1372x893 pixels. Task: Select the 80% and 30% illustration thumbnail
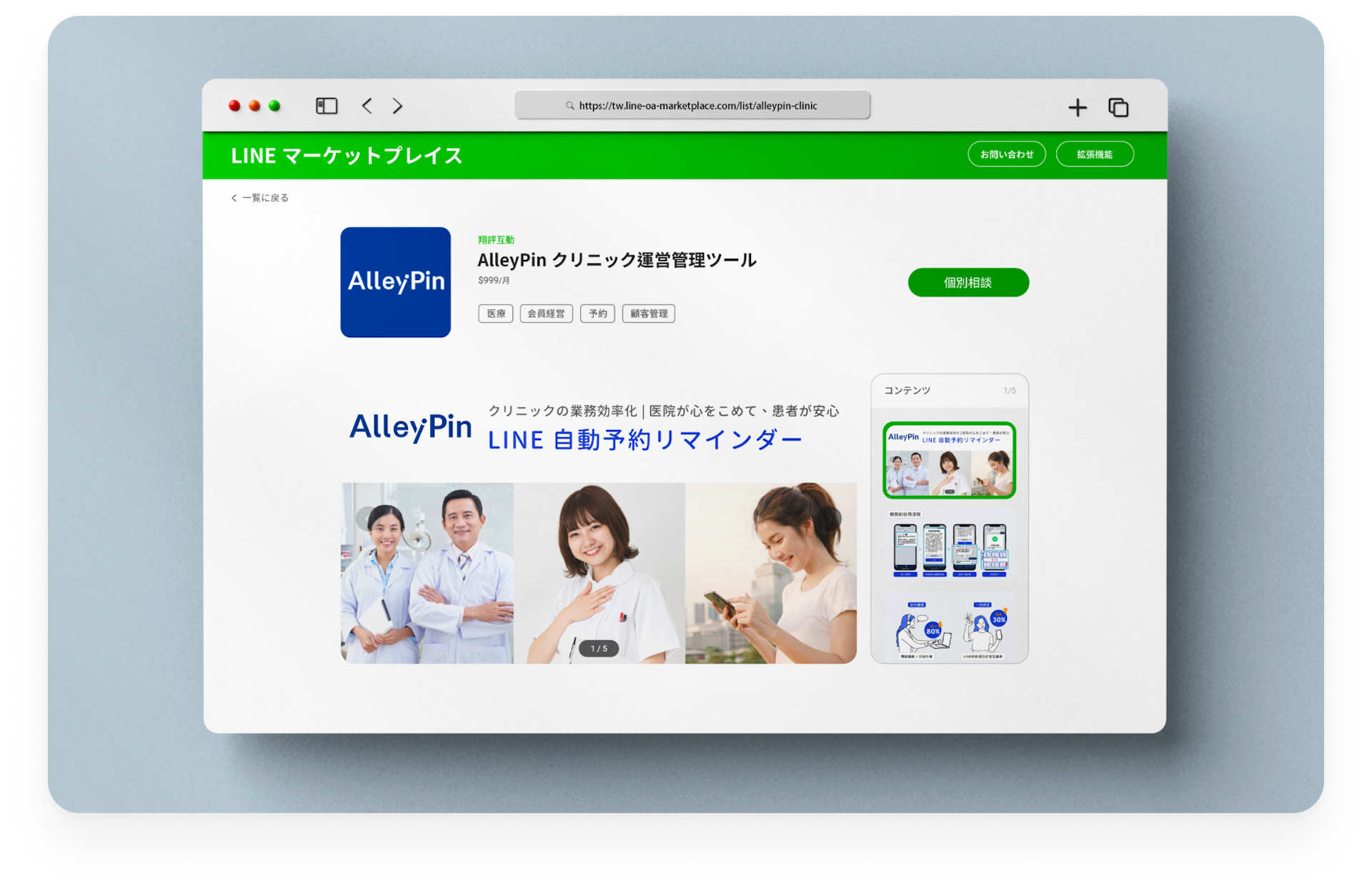(x=949, y=629)
